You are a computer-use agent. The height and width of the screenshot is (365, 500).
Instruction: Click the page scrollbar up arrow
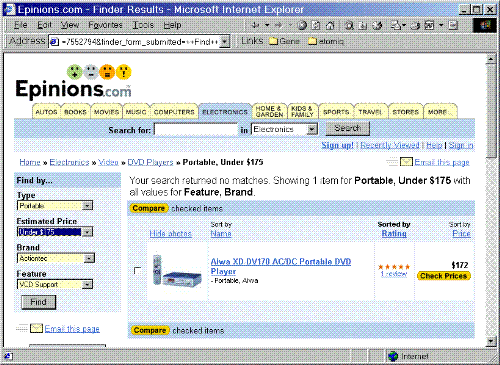click(x=491, y=59)
